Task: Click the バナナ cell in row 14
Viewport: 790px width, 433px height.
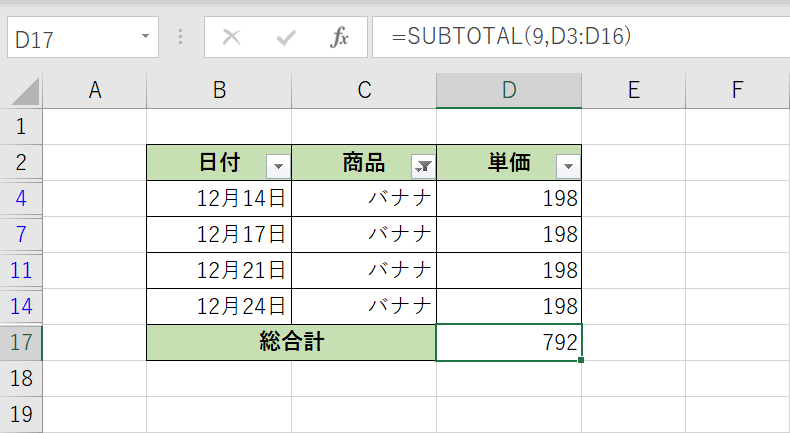Action: tap(364, 306)
